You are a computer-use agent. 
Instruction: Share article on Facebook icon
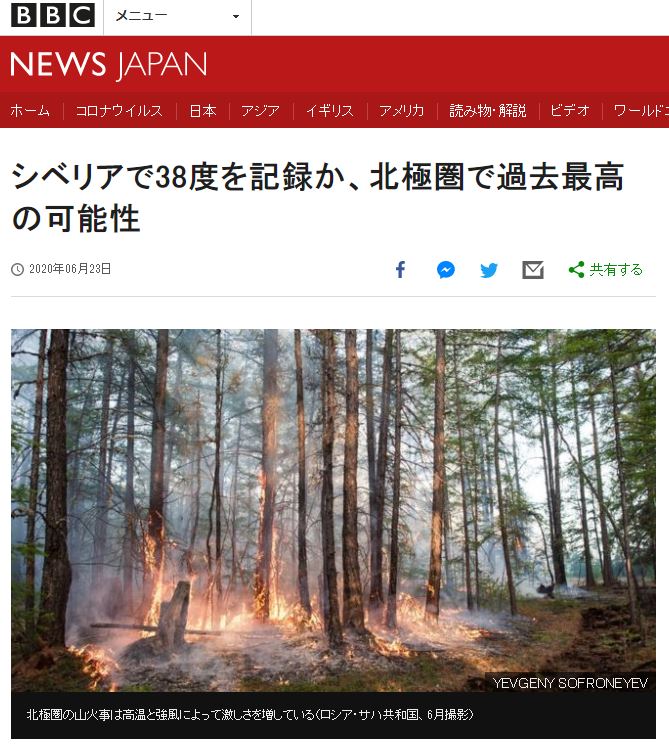point(401,270)
